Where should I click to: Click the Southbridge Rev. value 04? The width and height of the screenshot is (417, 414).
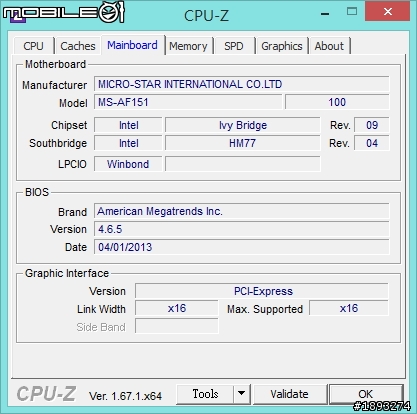[x=372, y=143]
